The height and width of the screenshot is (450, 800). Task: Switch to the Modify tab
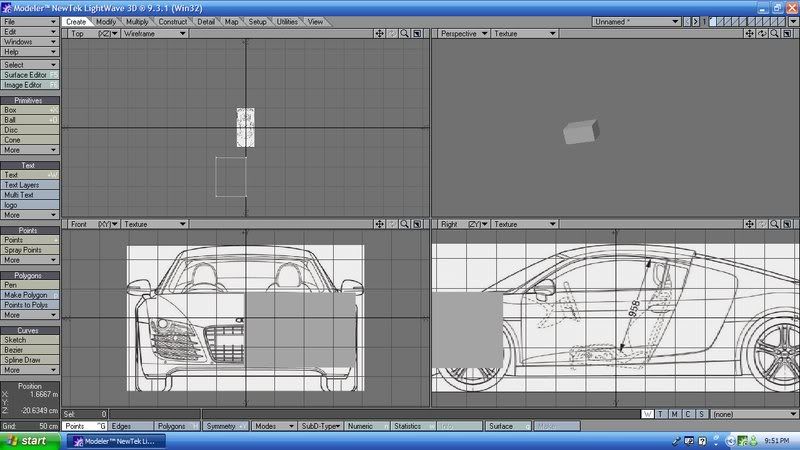point(106,21)
